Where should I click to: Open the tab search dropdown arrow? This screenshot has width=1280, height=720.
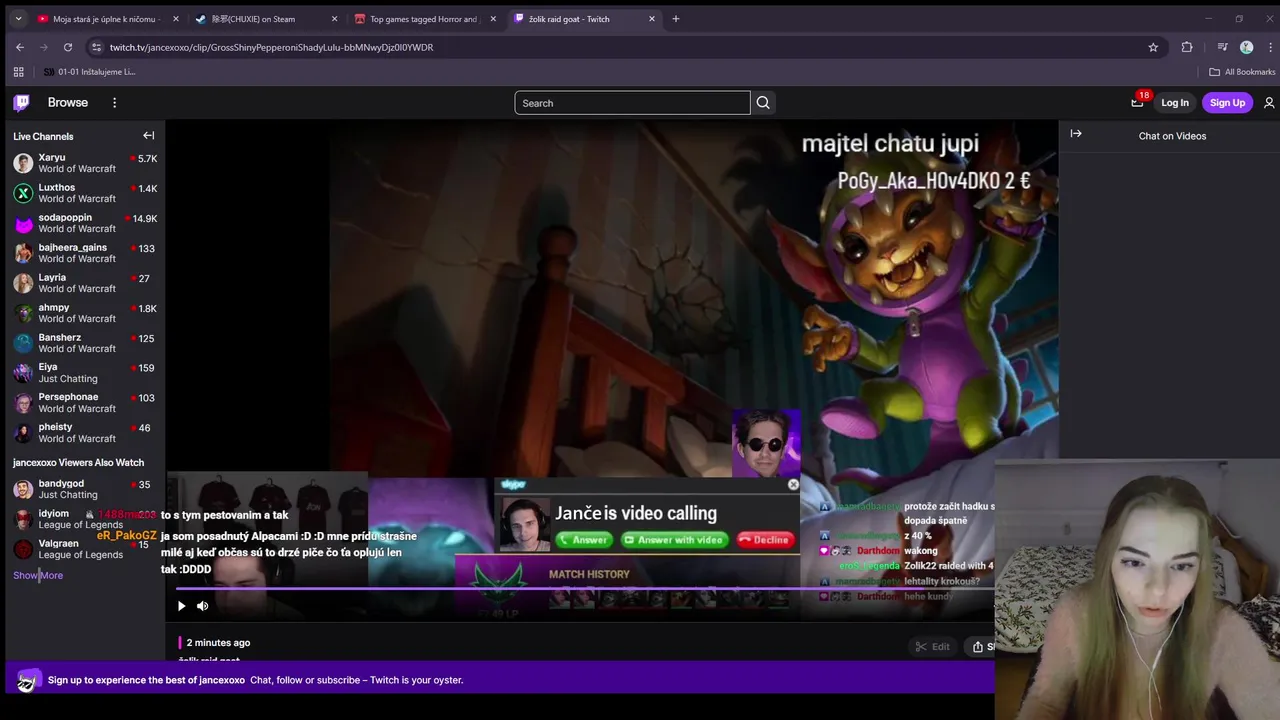pyautogui.click(x=18, y=19)
